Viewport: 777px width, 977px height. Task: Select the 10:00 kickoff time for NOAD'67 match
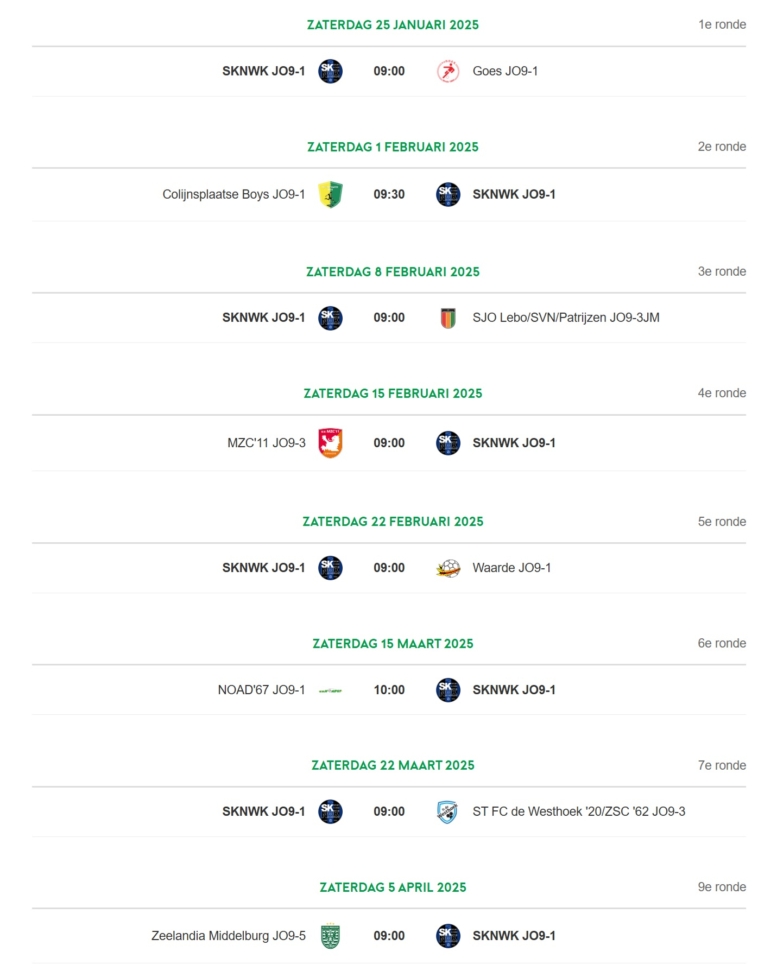(x=389, y=690)
